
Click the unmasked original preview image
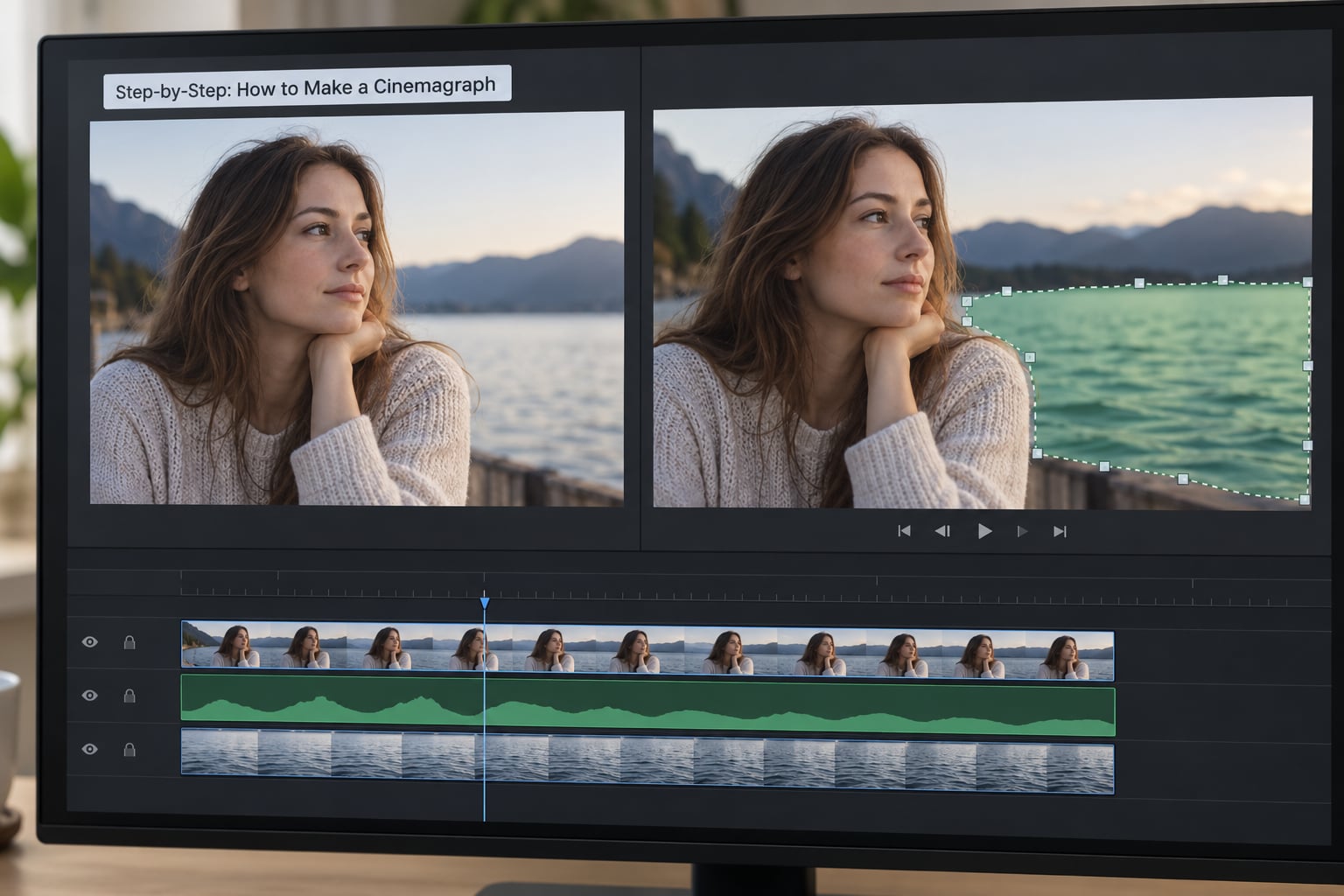(357, 308)
